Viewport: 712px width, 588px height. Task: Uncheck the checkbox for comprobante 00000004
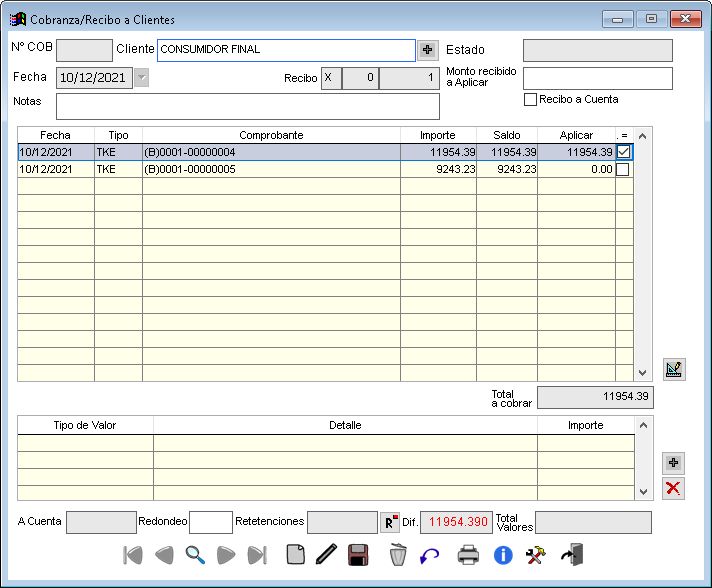point(623,152)
